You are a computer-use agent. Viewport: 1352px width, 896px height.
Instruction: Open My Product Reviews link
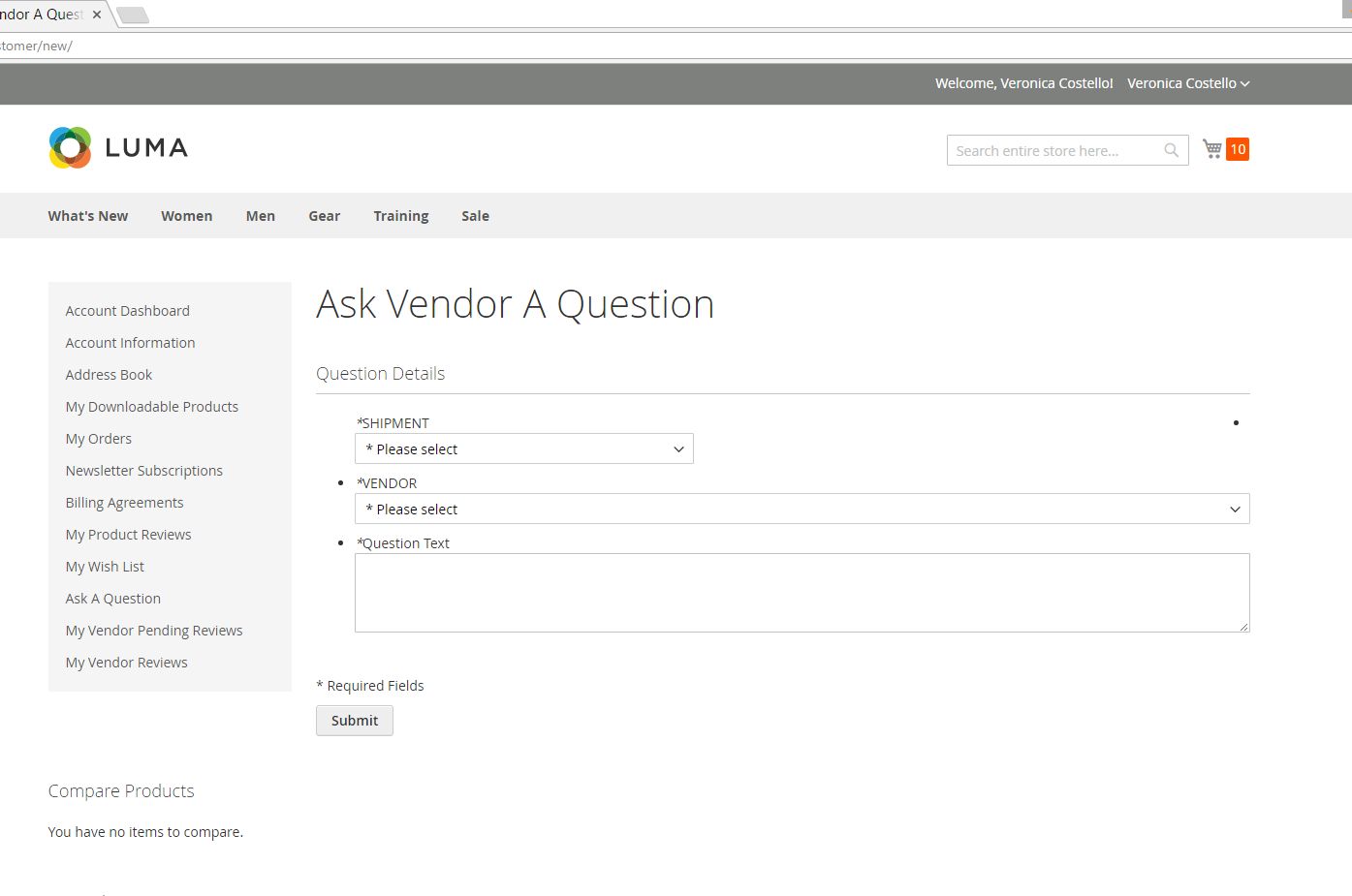click(x=129, y=535)
